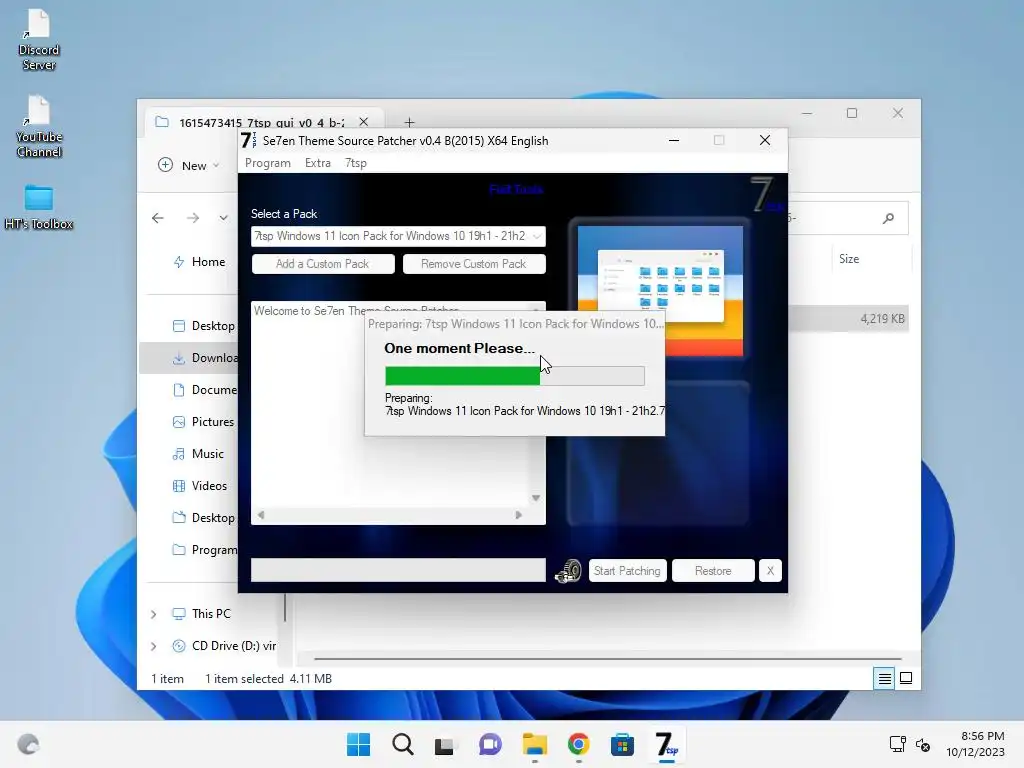This screenshot has width=1024, height=768.
Task: Open taskbar Search
Action: pos(402,744)
